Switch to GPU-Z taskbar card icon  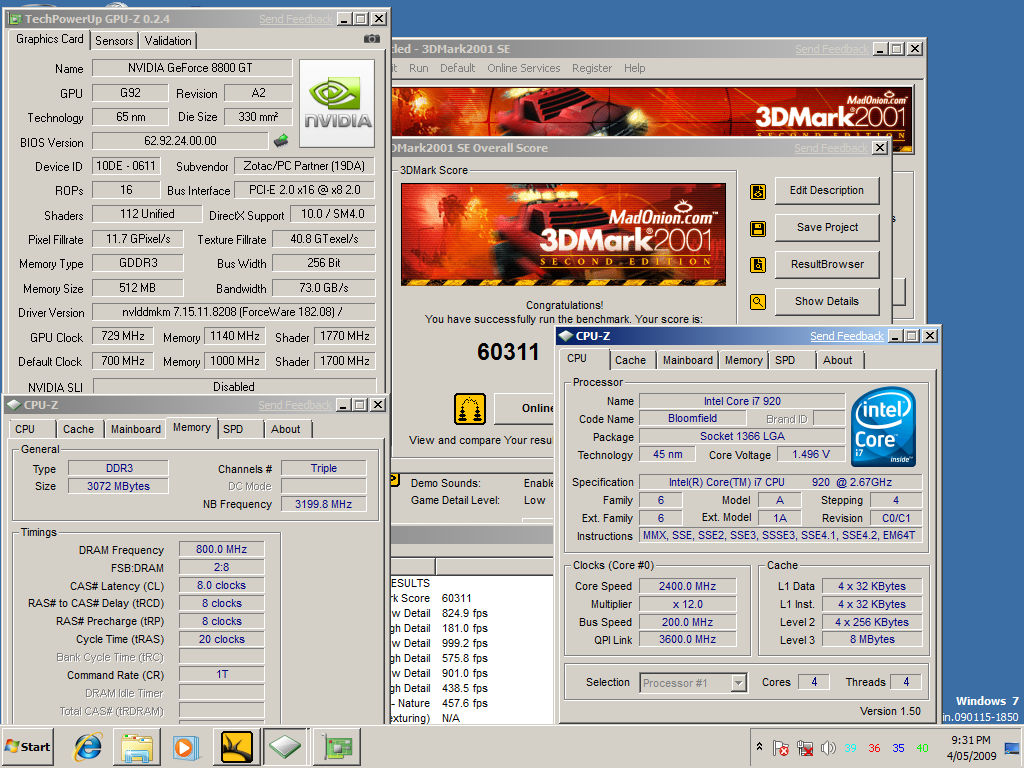[337, 746]
